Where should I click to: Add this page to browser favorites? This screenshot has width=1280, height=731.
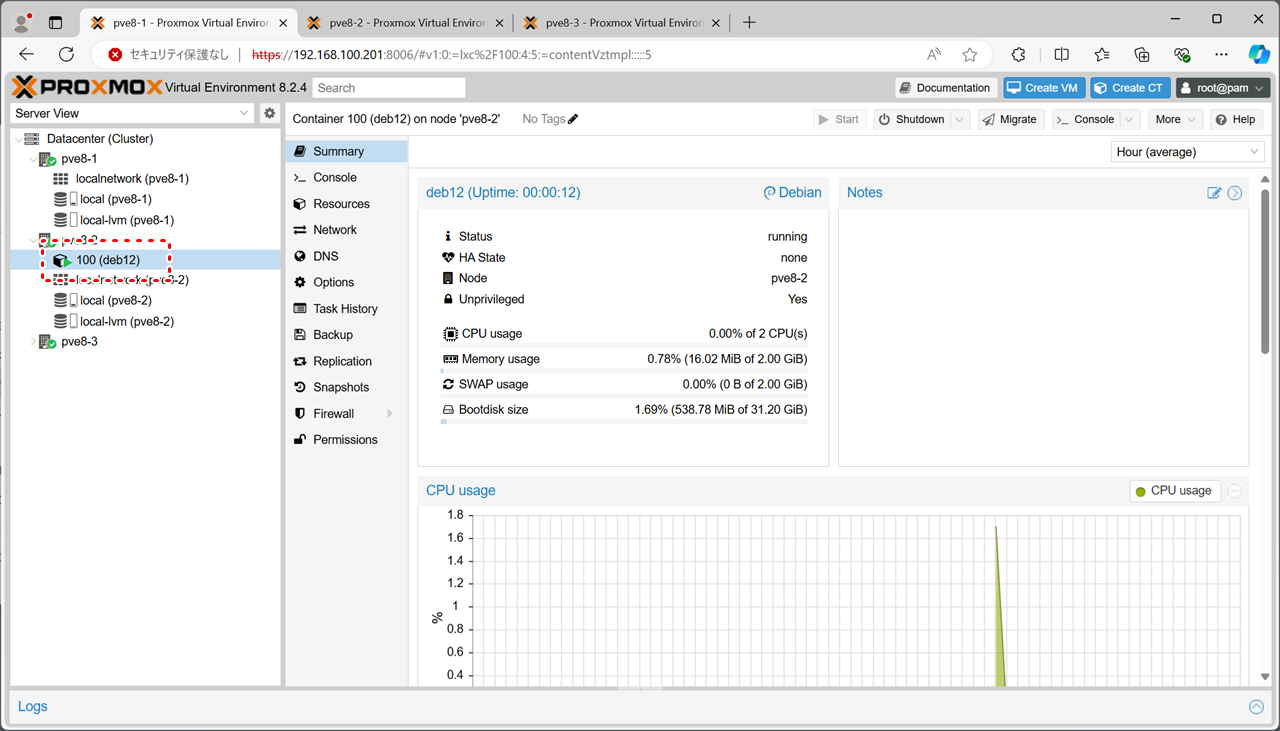coord(969,55)
